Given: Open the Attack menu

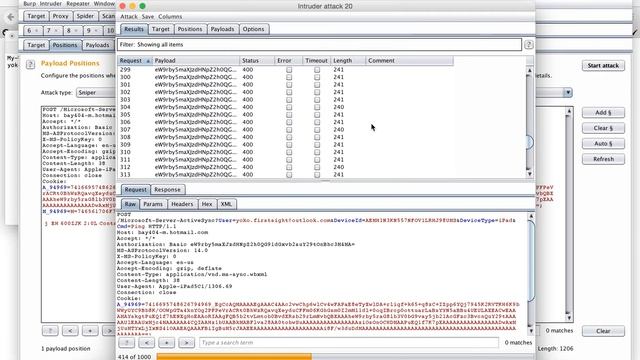Looking at the screenshot, I should [129, 17].
